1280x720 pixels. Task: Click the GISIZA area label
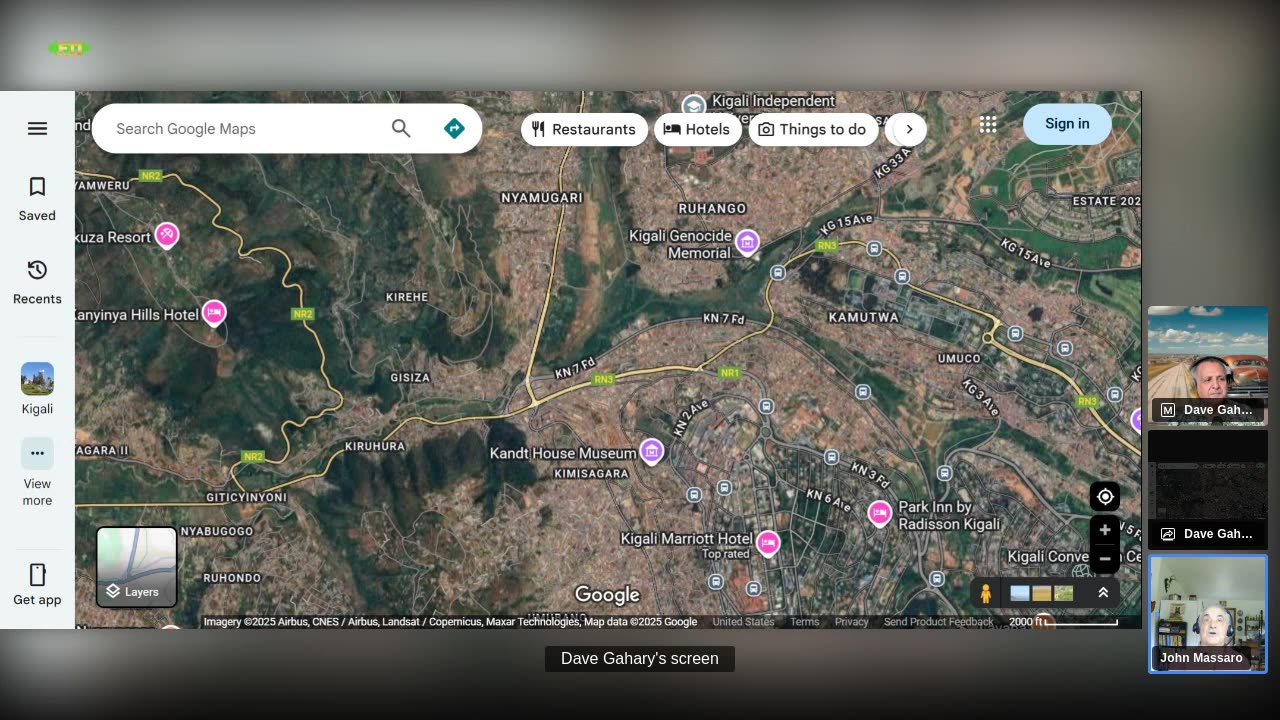(410, 378)
